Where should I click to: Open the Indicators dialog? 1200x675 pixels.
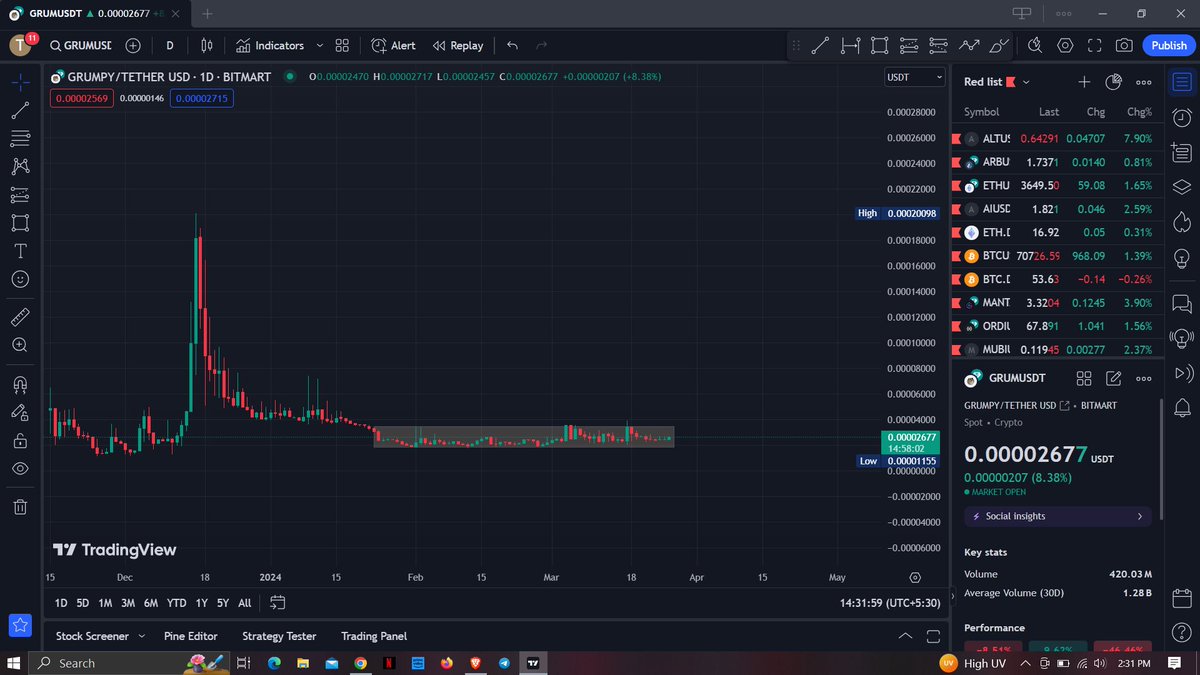point(269,46)
